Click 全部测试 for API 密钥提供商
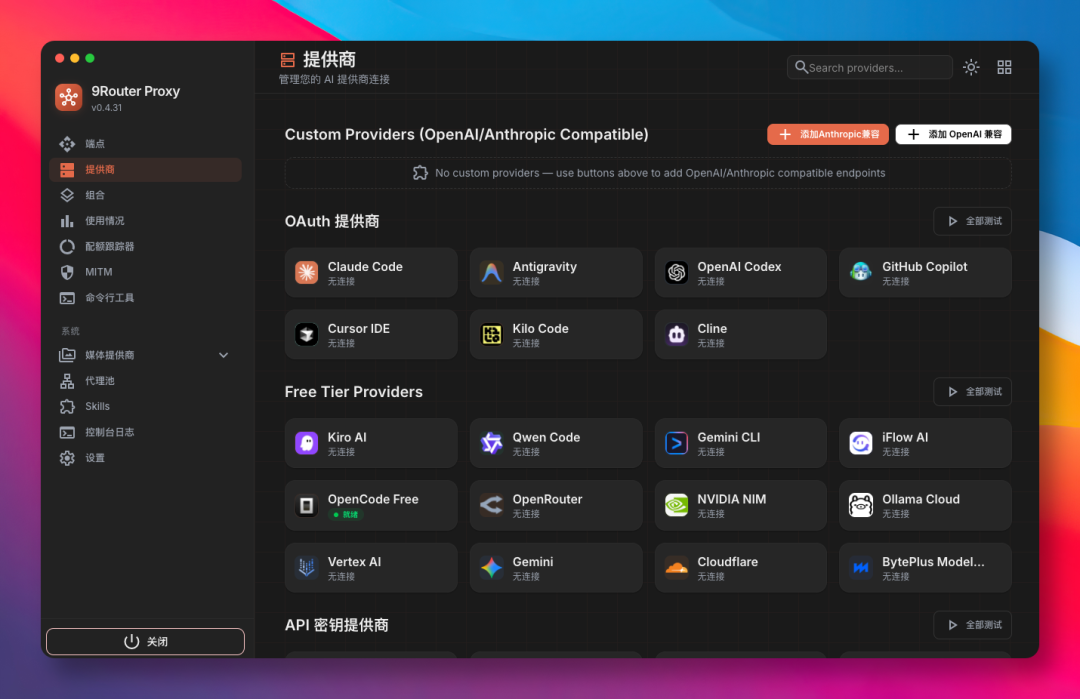 click(973, 625)
